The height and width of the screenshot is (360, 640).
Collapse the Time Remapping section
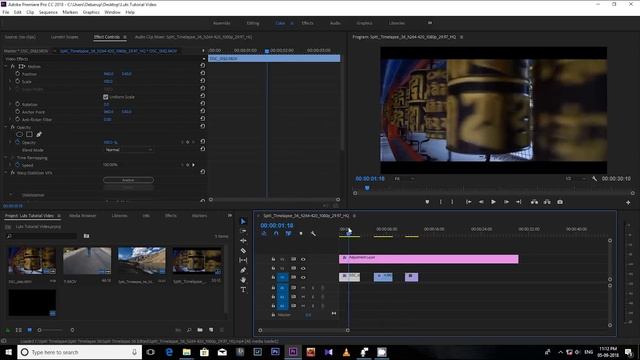(x=6, y=158)
